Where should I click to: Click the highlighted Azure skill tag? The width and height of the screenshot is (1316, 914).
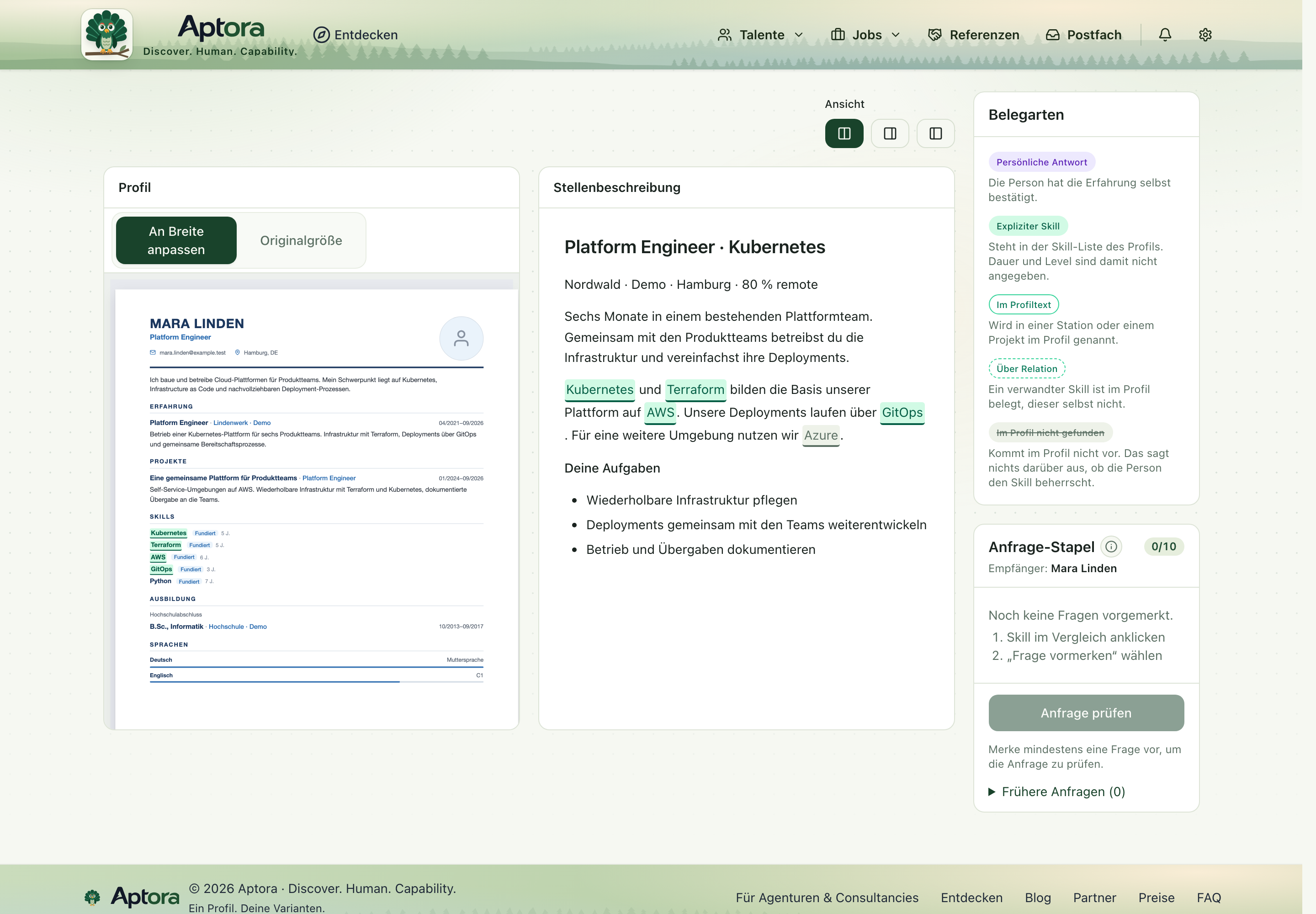click(x=821, y=435)
